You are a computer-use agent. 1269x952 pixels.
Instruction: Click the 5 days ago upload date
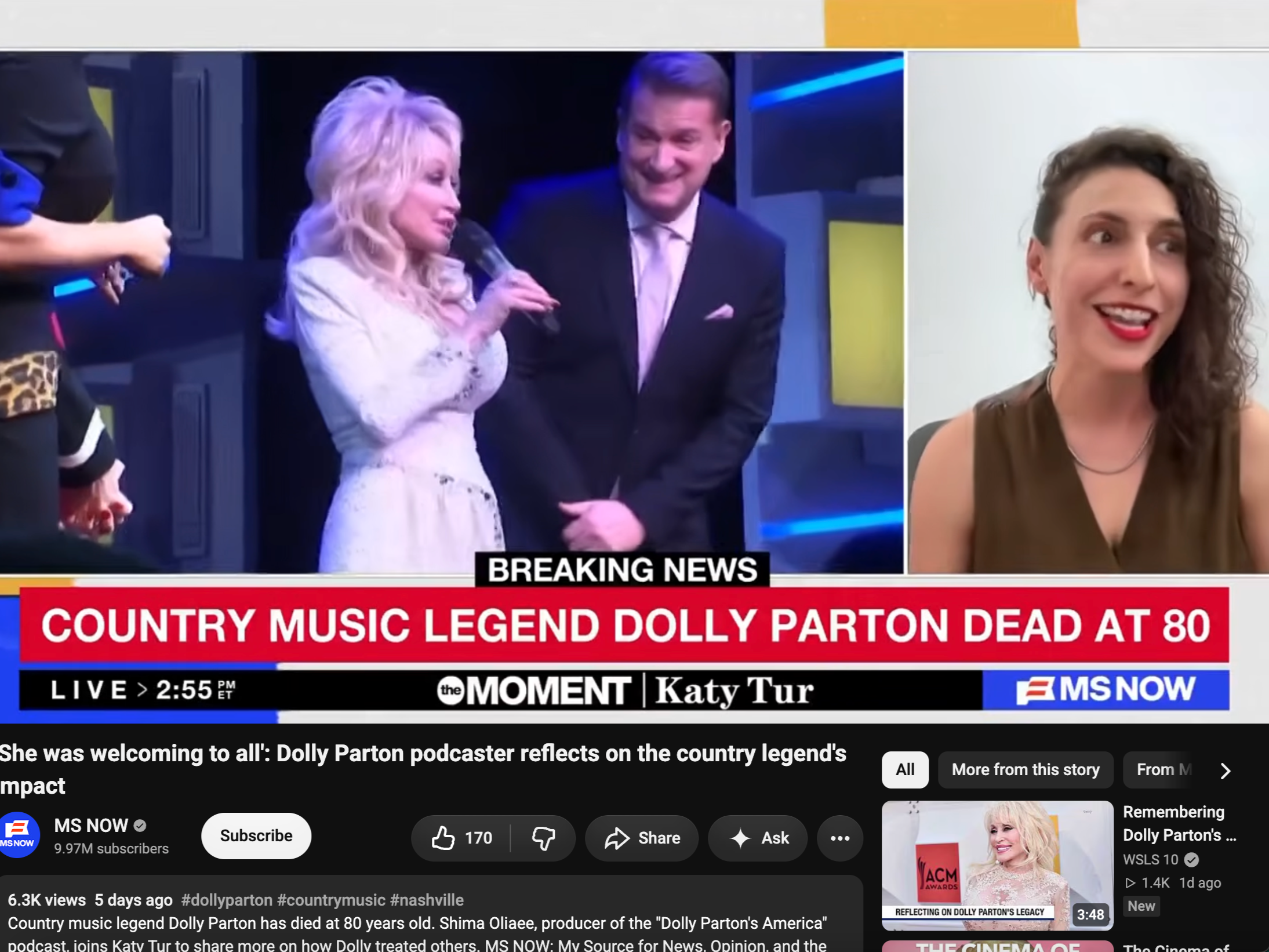133,900
